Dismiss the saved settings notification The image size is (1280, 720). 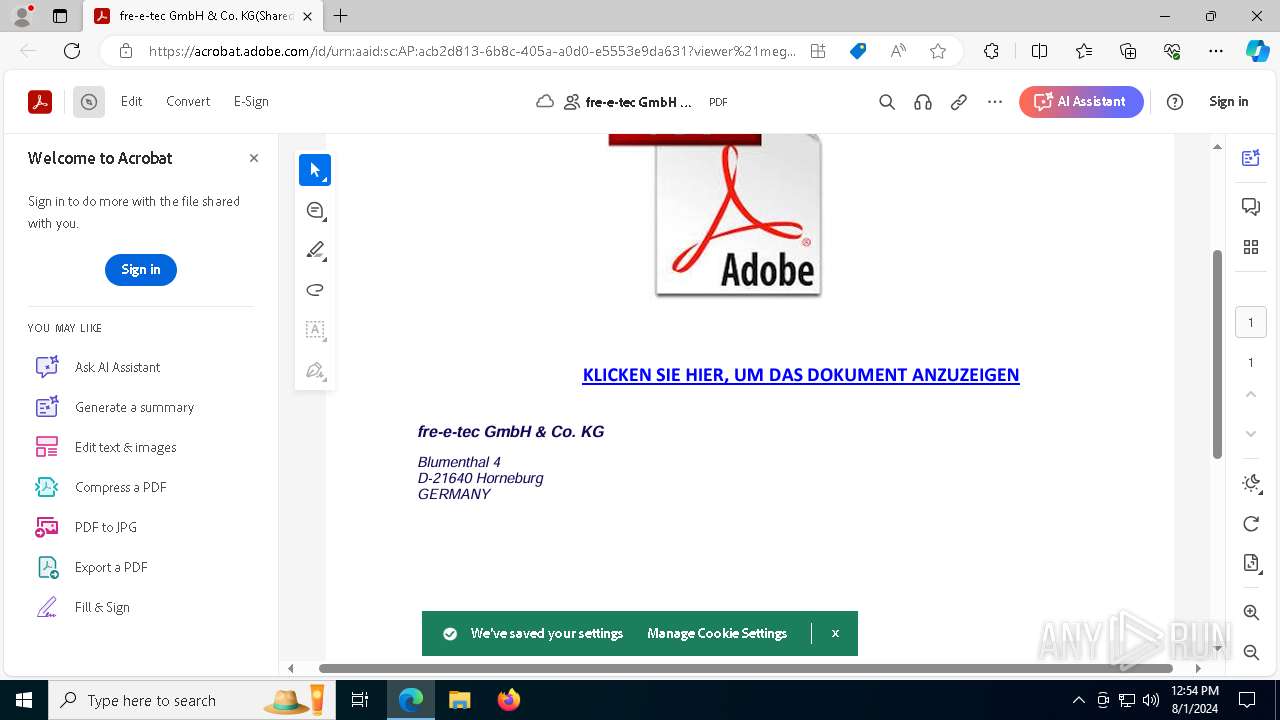[x=835, y=634]
